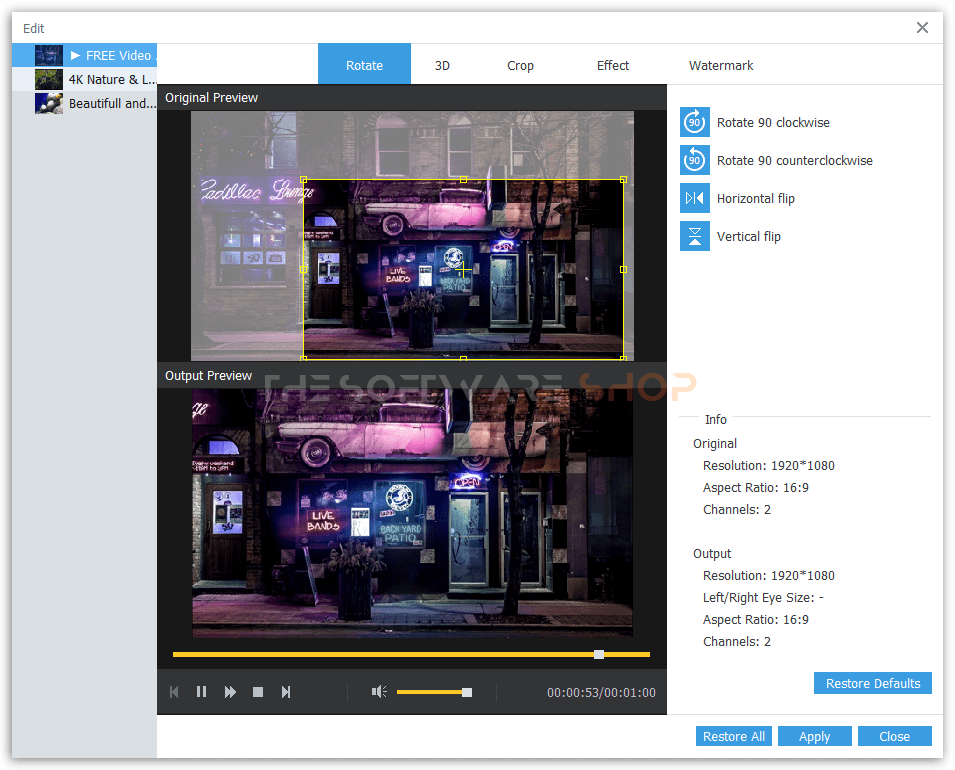This screenshot has width=955, height=770.
Task: Apply the Vertical flip icon
Action: pyautogui.click(x=695, y=237)
